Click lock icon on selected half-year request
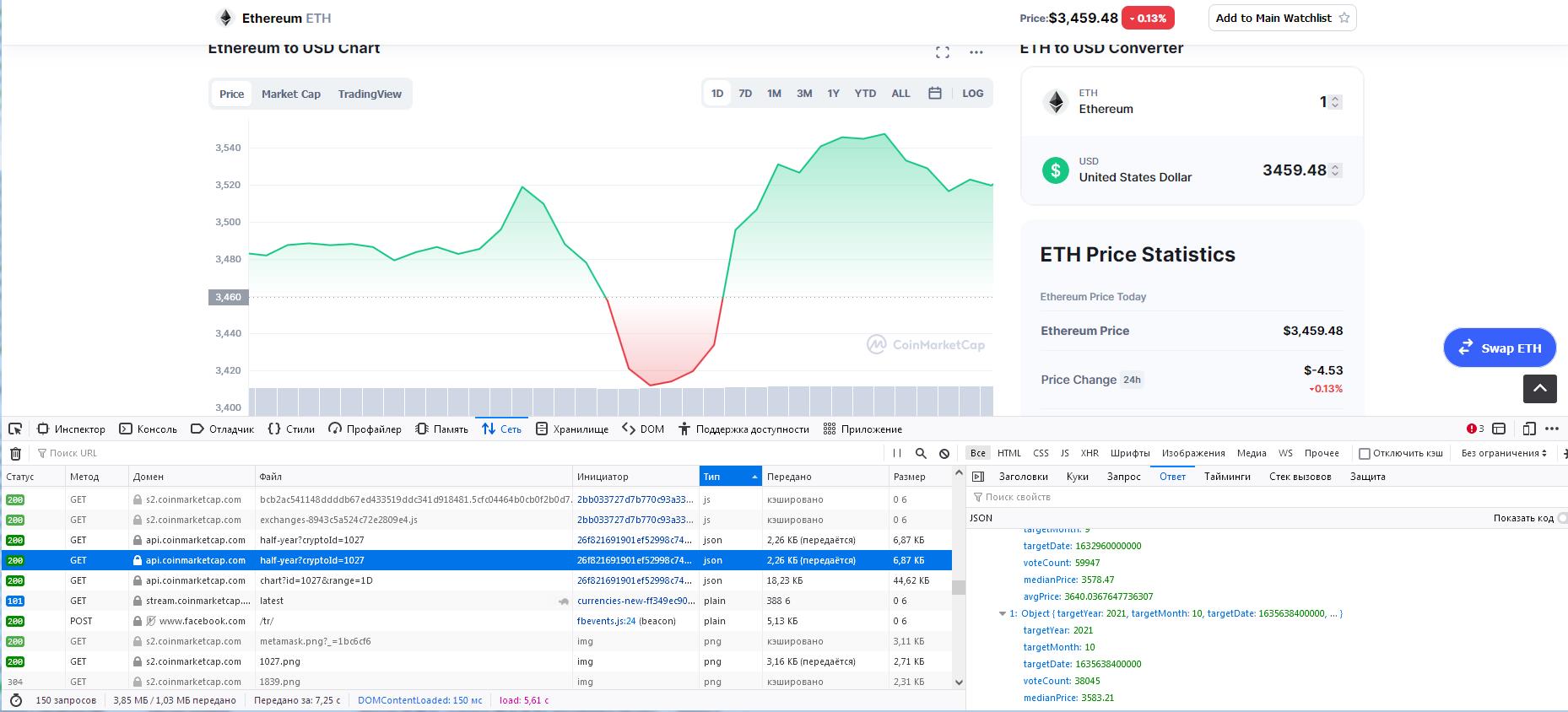1568x712 pixels. [138, 560]
